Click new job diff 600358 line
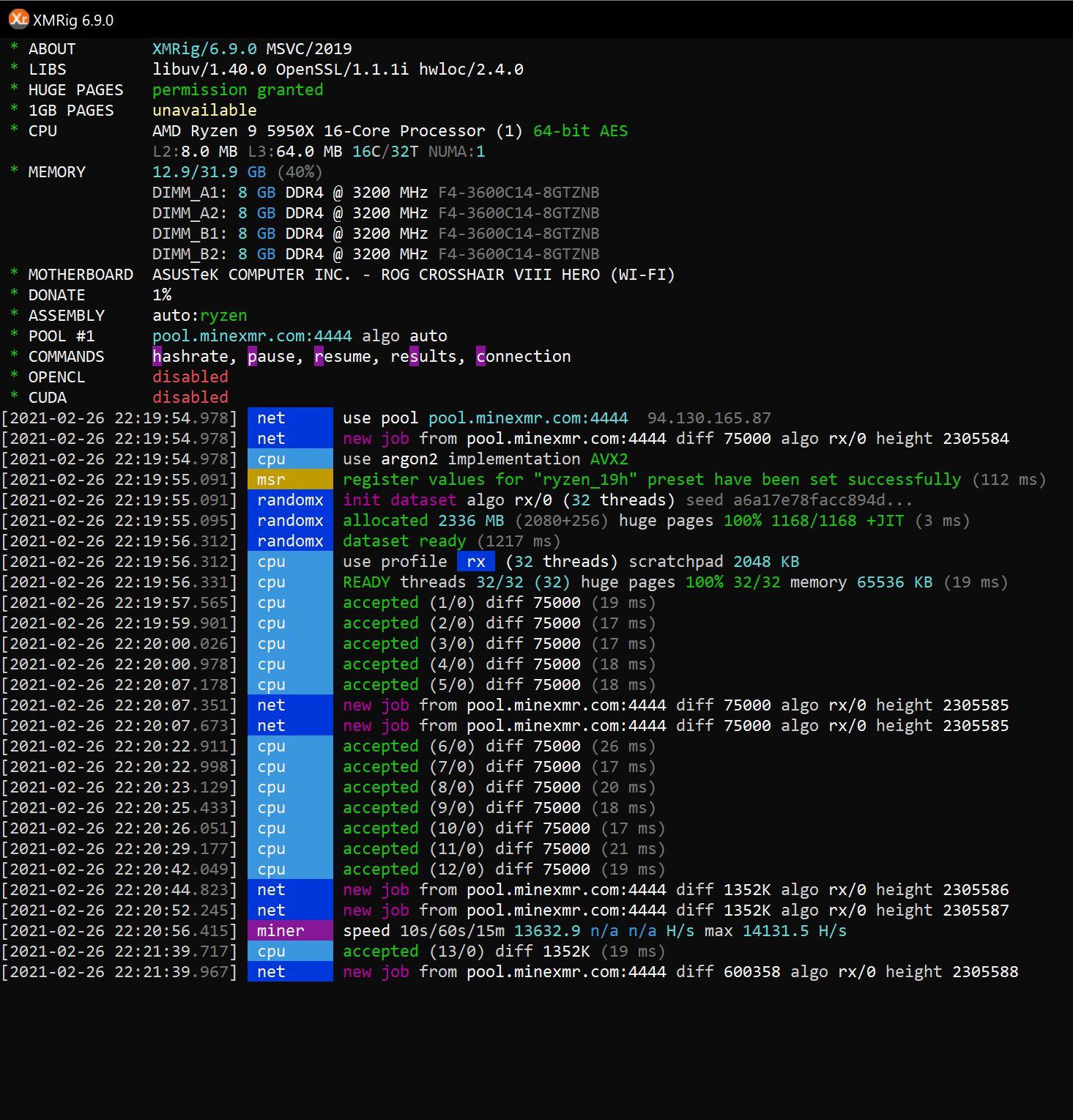This screenshot has height=1120, width=1073. tap(680, 971)
